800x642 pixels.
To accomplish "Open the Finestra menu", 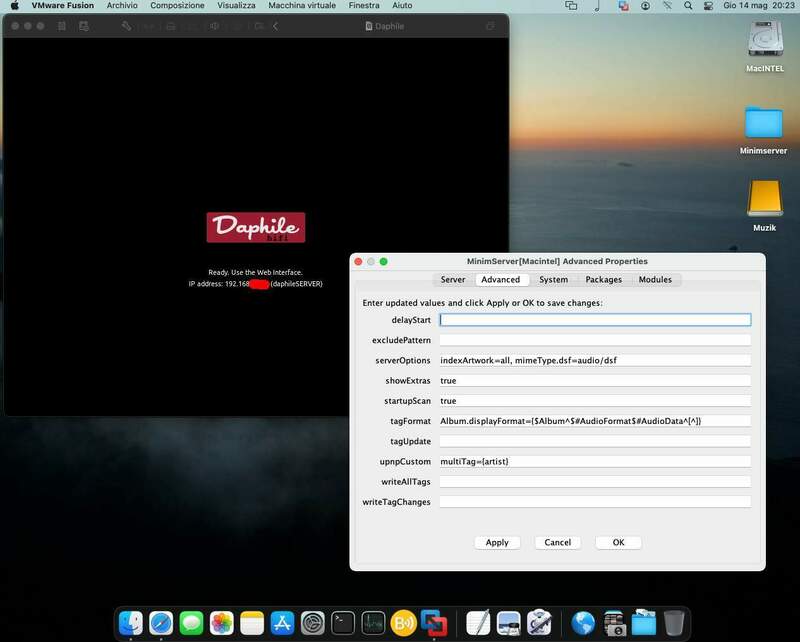I will (x=364, y=6).
